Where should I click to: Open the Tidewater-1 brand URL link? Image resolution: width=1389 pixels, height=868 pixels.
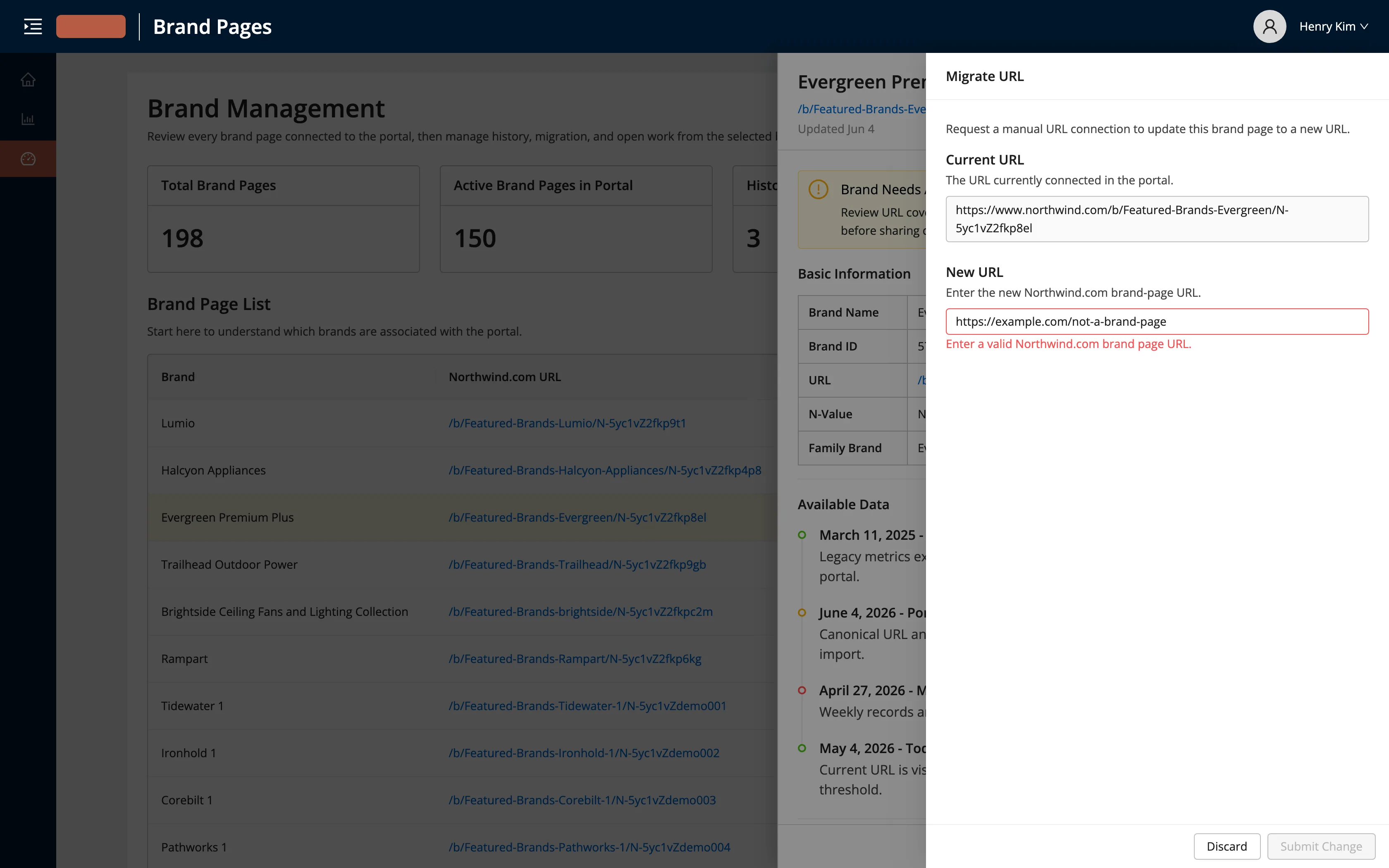(x=587, y=706)
